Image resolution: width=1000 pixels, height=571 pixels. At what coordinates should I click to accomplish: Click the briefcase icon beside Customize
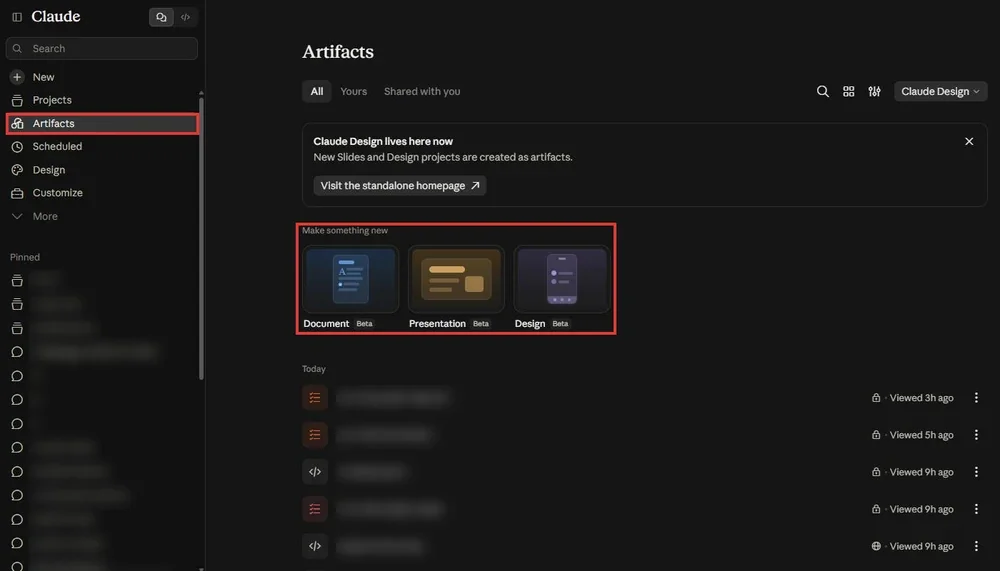[x=17, y=193]
